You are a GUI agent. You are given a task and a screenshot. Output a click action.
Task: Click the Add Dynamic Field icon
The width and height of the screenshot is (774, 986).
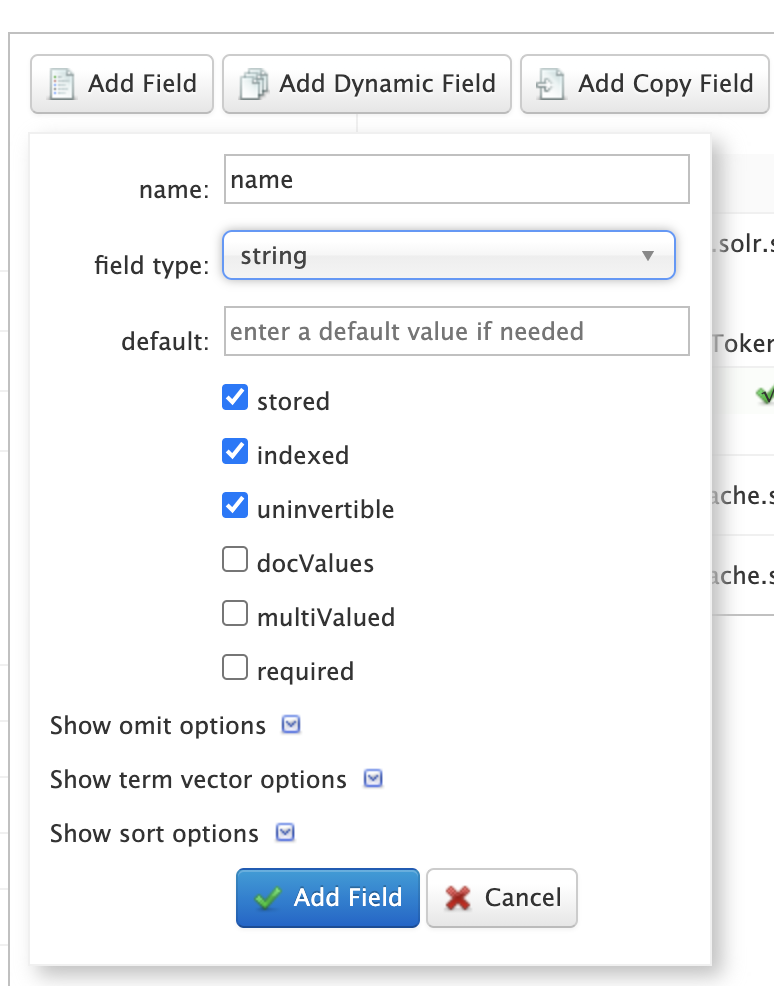click(x=252, y=84)
